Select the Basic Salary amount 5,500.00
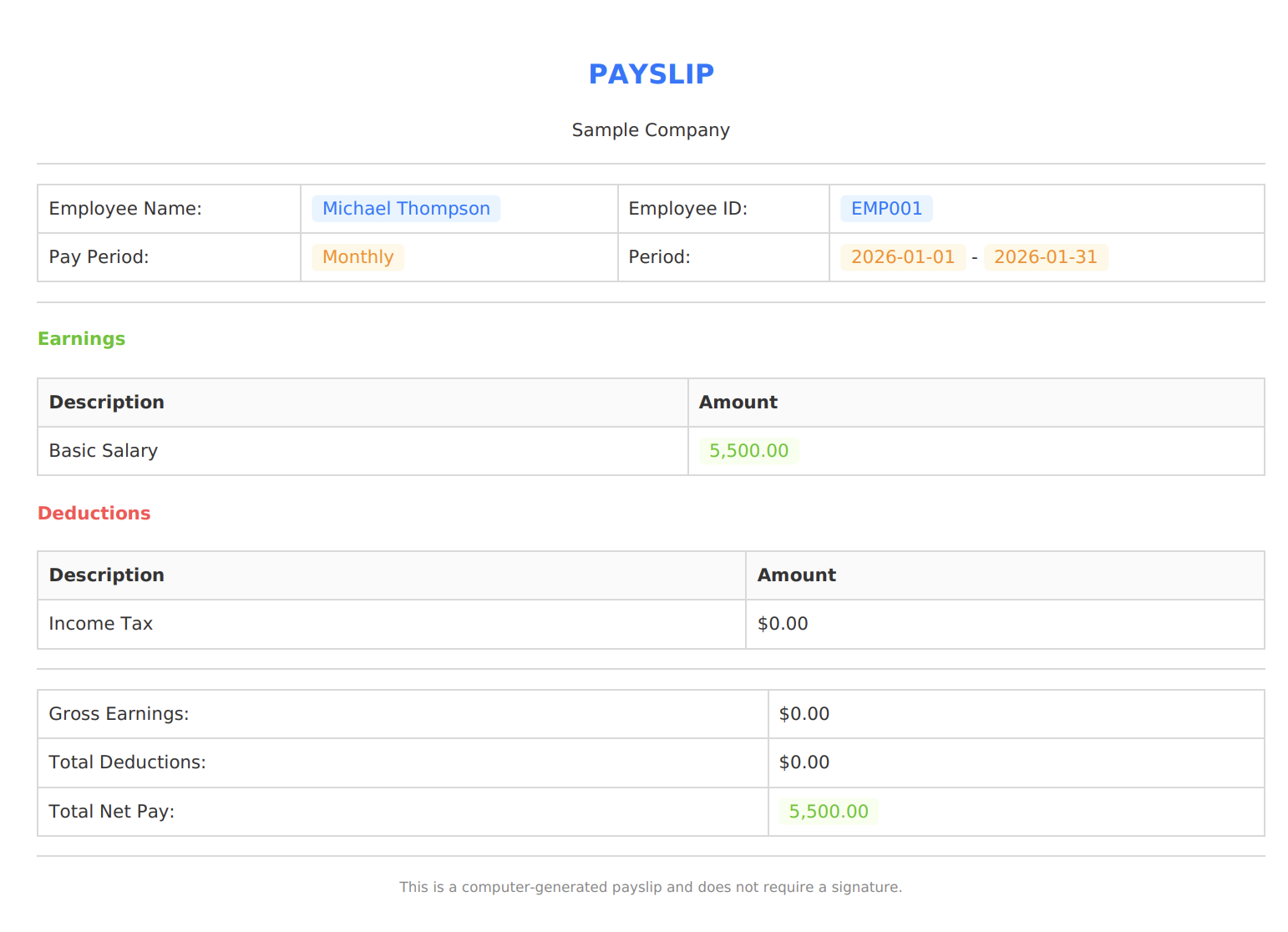This screenshot has height=932, width=1288. coord(748,450)
